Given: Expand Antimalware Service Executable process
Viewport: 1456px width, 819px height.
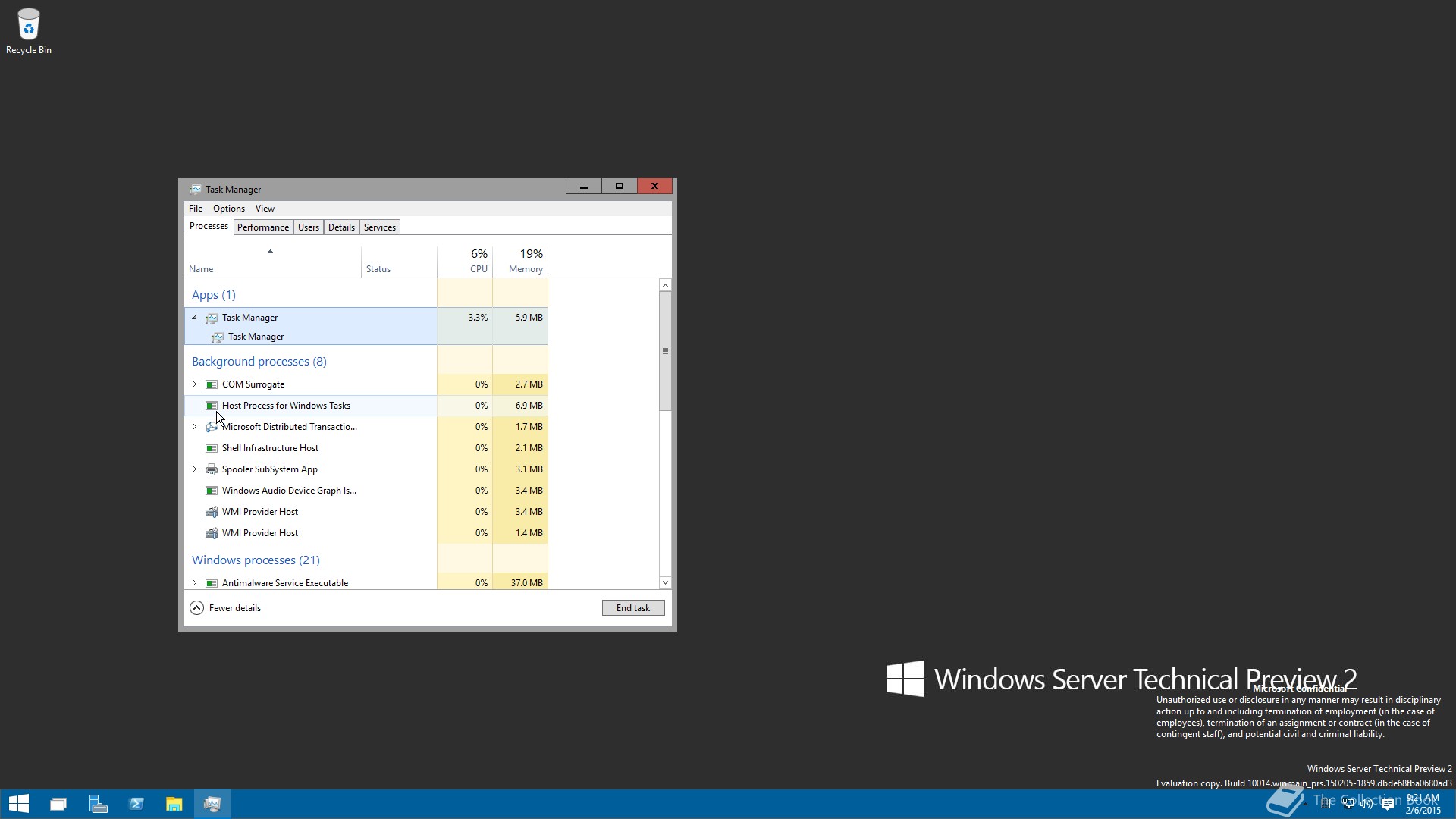Looking at the screenshot, I should pos(194,583).
